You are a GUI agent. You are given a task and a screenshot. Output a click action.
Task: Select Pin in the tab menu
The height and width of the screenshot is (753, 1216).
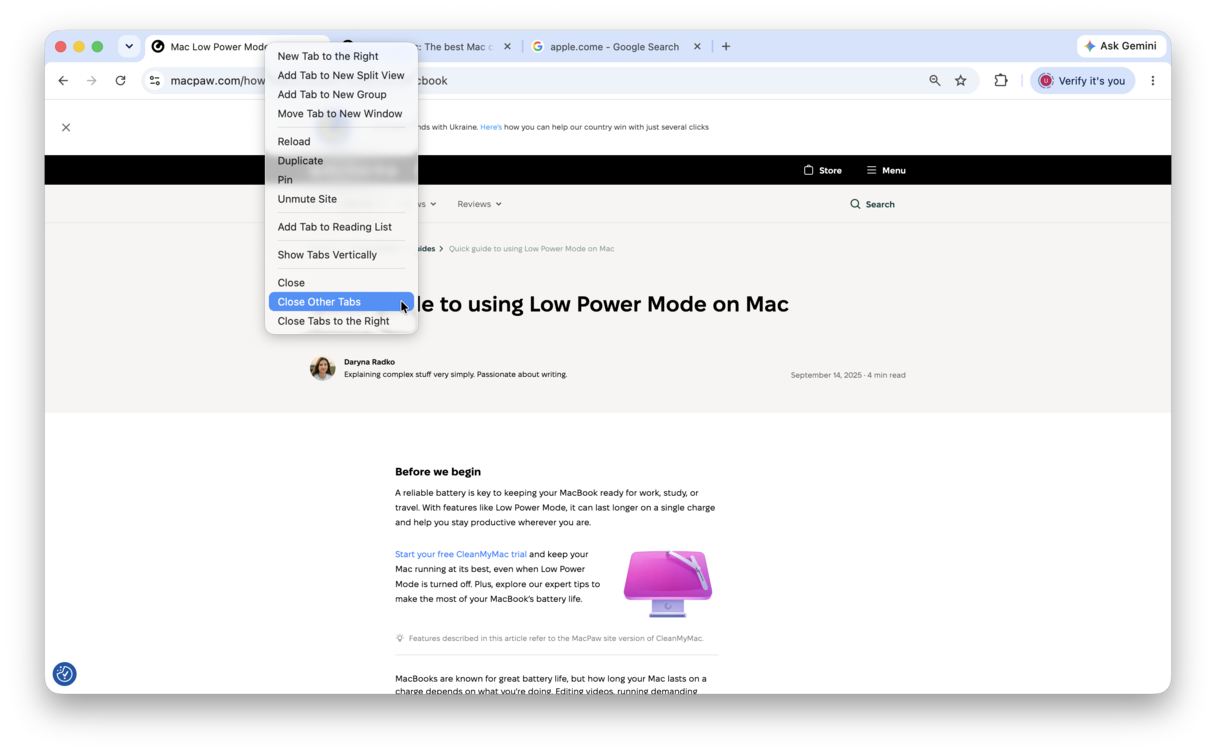tap(341, 180)
